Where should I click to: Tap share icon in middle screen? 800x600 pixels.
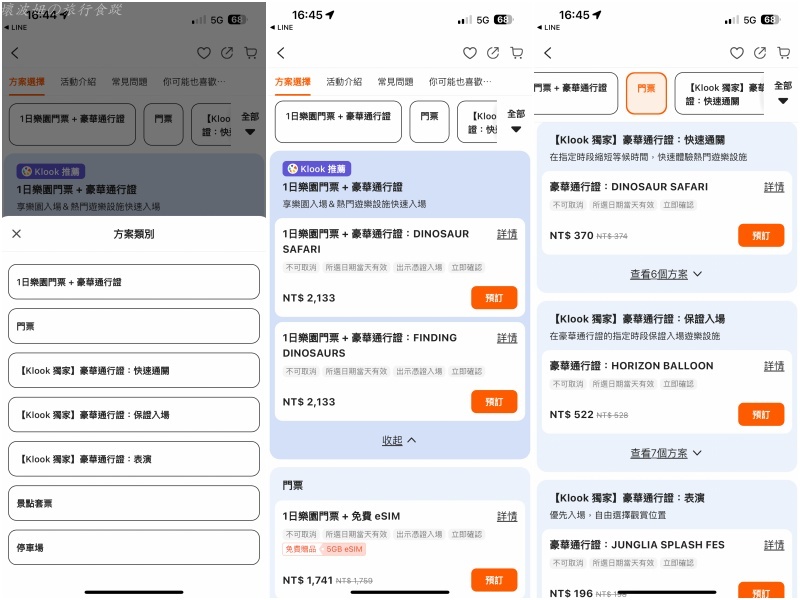[493, 53]
